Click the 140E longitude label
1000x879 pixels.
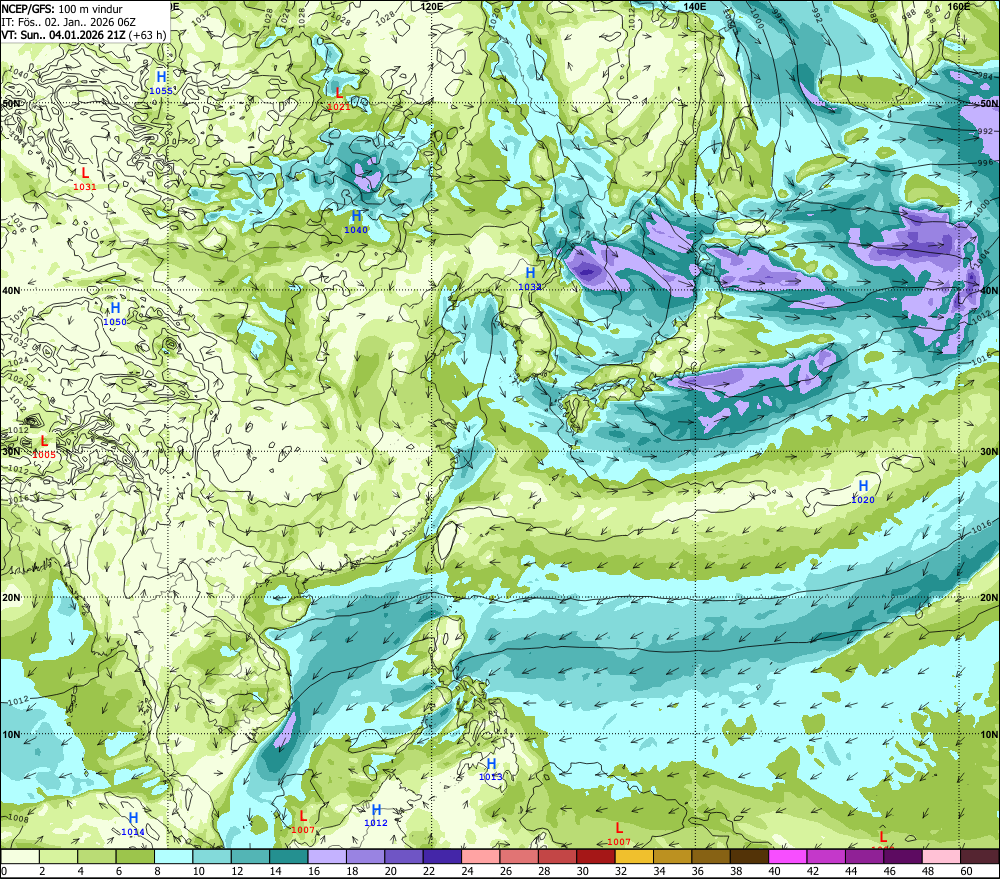(695, 6)
